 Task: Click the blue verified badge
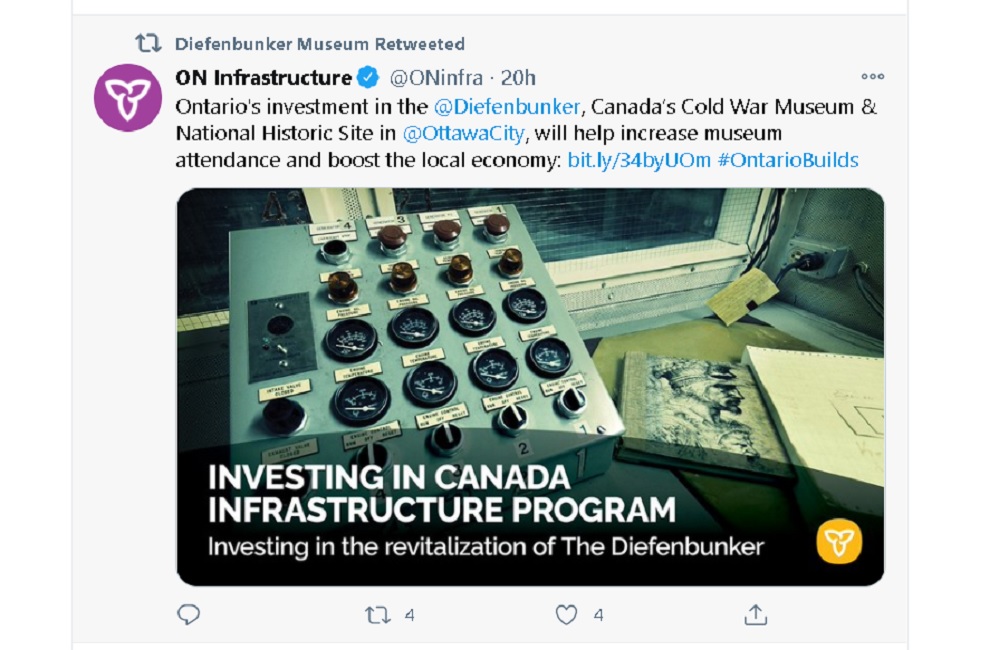tap(368, 78)
